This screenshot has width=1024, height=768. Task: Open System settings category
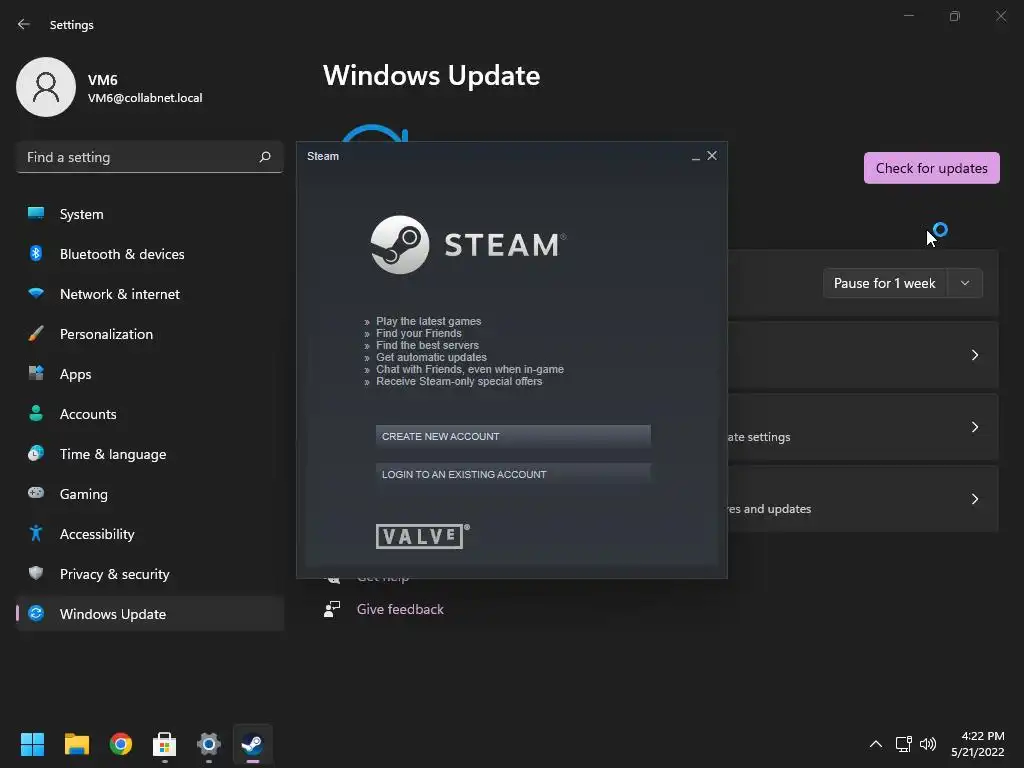tap(150, 214)
